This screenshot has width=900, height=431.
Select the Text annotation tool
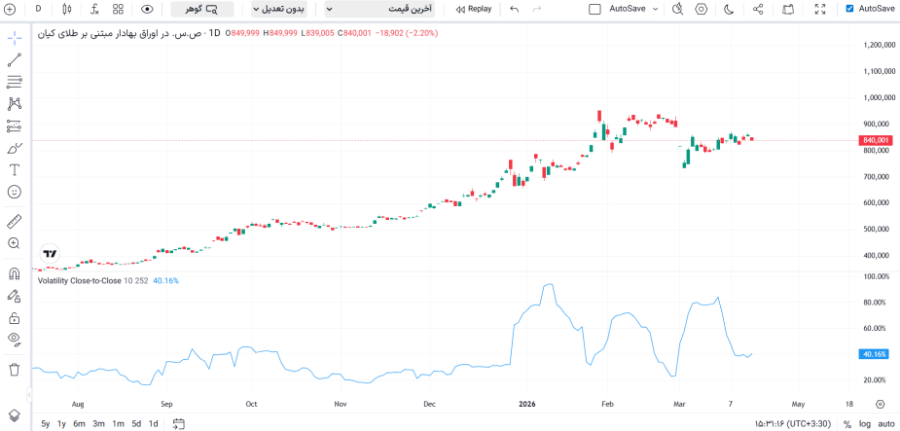[x=14, y=170]
